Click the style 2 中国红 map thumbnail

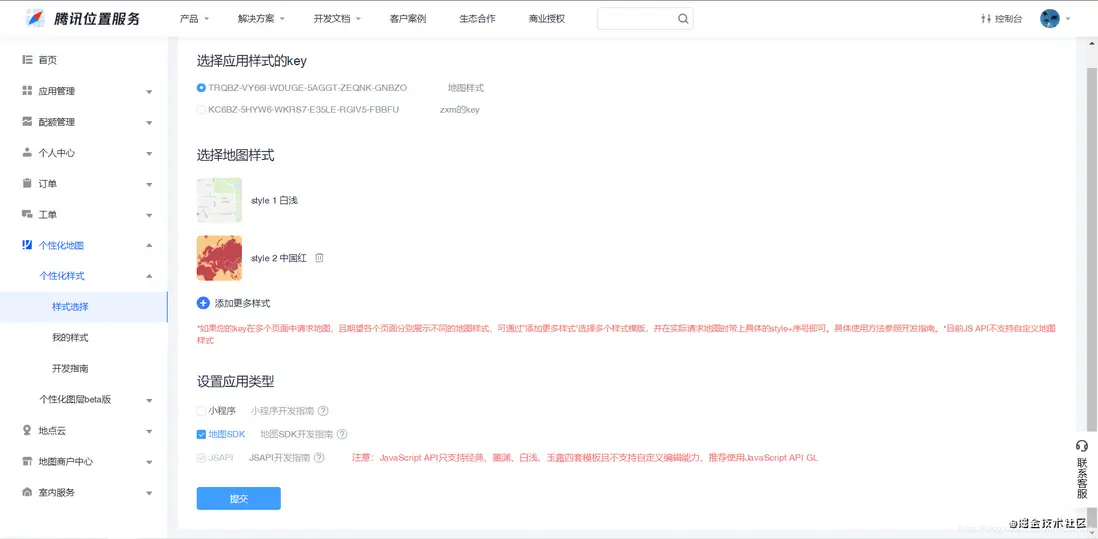(x=219, y=258)
